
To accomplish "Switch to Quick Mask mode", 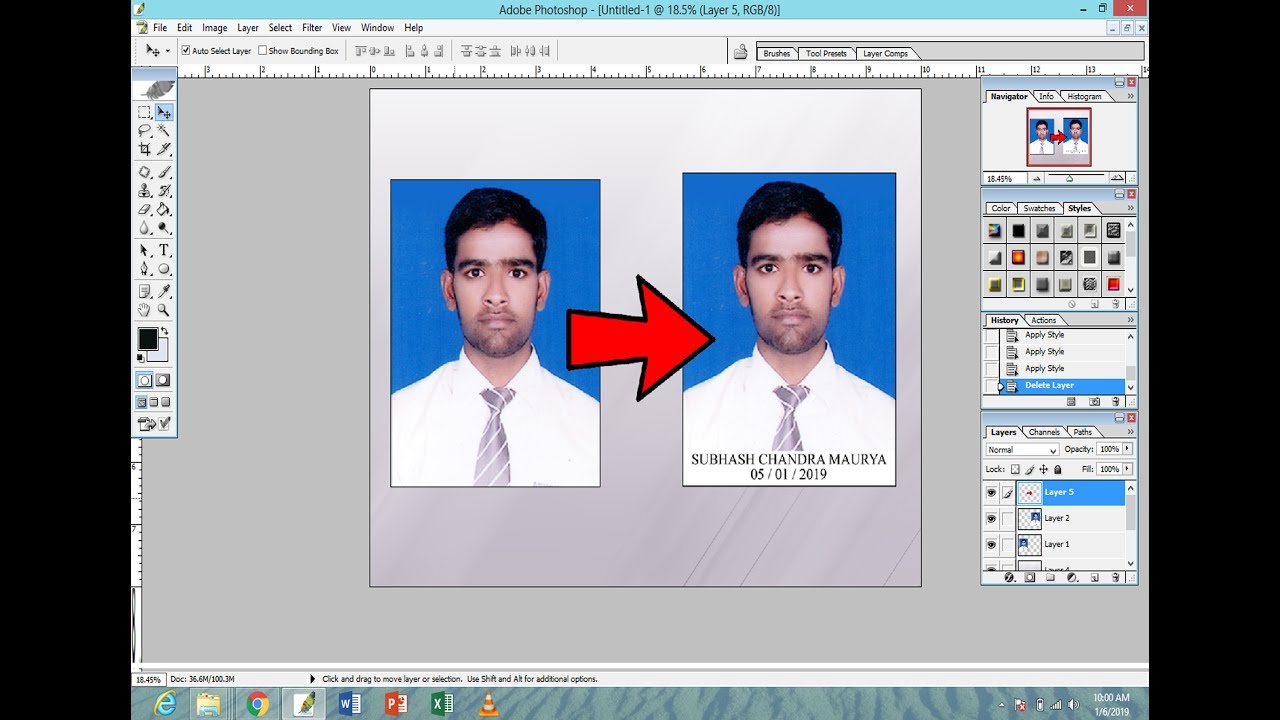I will click(x=164, y=380).
